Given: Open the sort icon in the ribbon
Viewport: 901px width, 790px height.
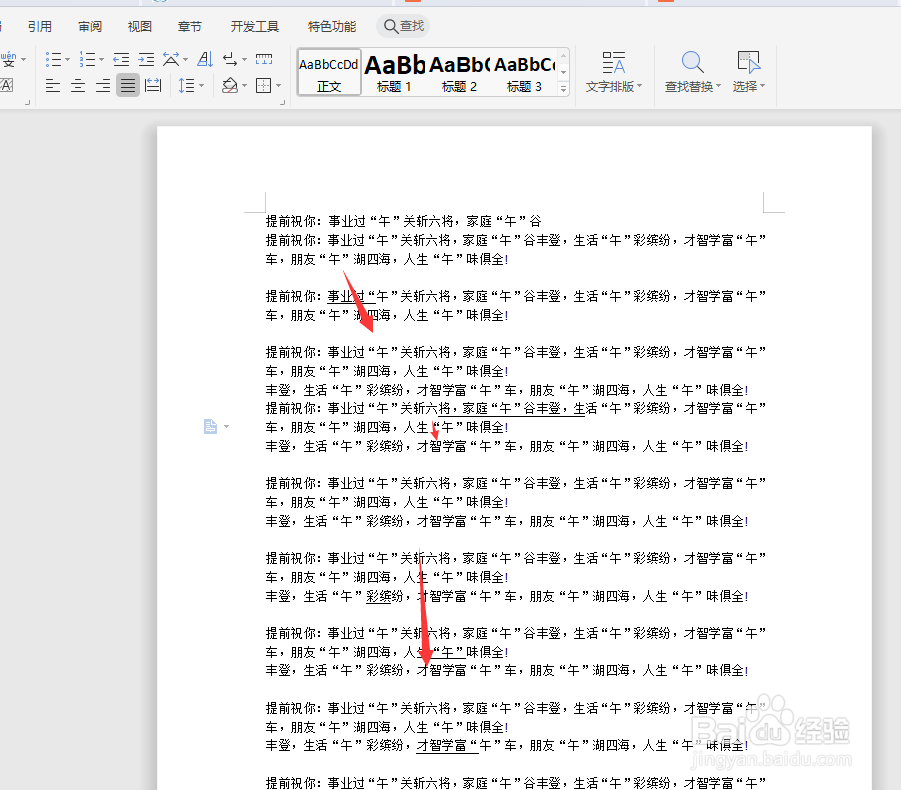Looking at the screenshot, I should point(204,59).
